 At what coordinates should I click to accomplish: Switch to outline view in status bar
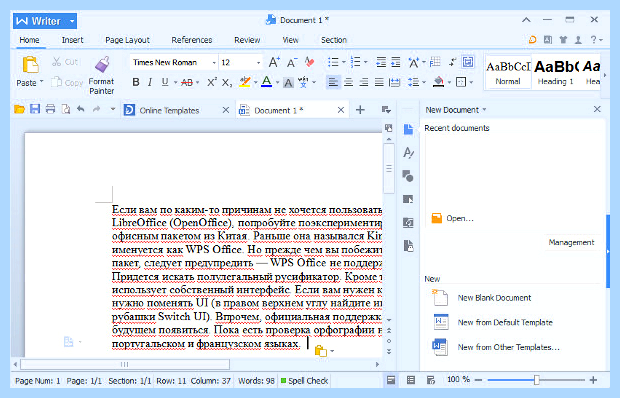411,380
